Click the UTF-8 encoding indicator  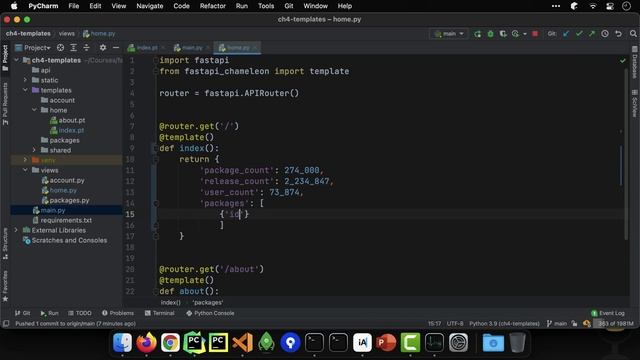click(x=455, y=324)
